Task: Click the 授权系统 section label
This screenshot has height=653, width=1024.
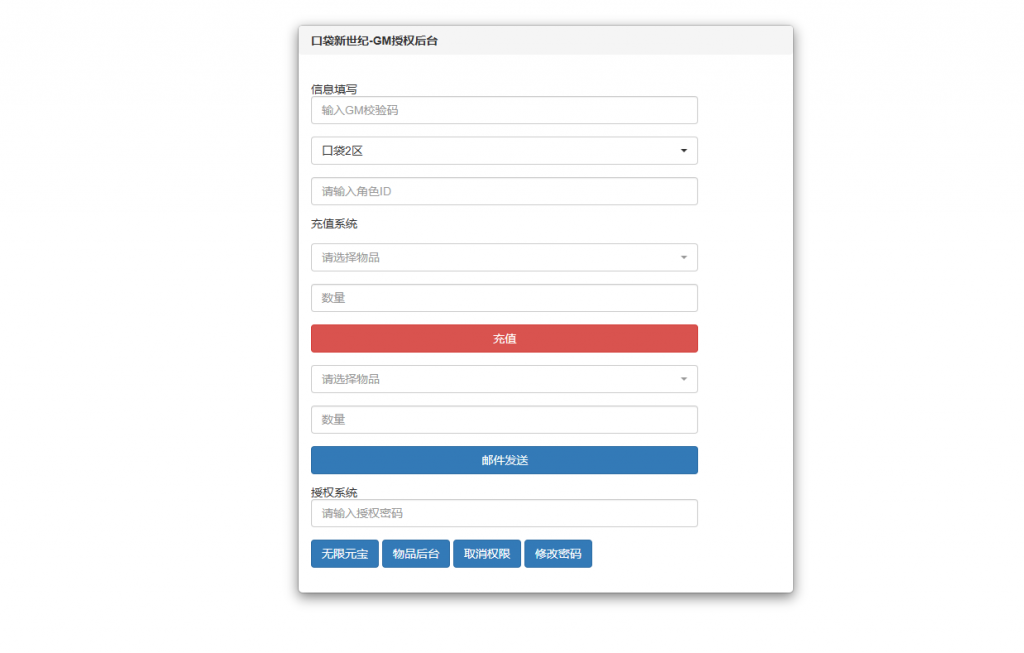Action: [334, 492]
